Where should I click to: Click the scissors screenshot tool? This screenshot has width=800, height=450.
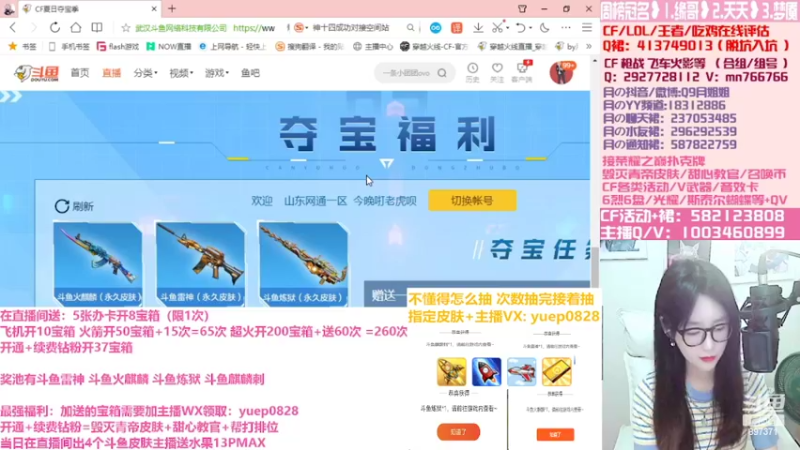pyautogui.click(x=497, y=28)
